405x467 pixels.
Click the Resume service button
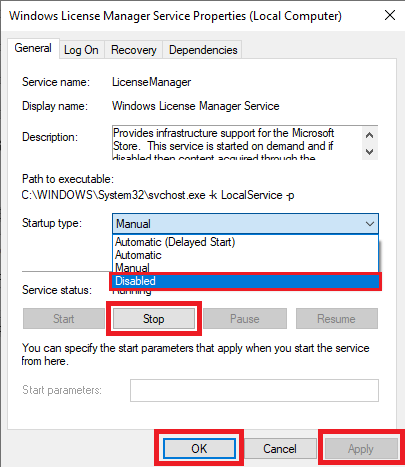(x=337, y=319)
